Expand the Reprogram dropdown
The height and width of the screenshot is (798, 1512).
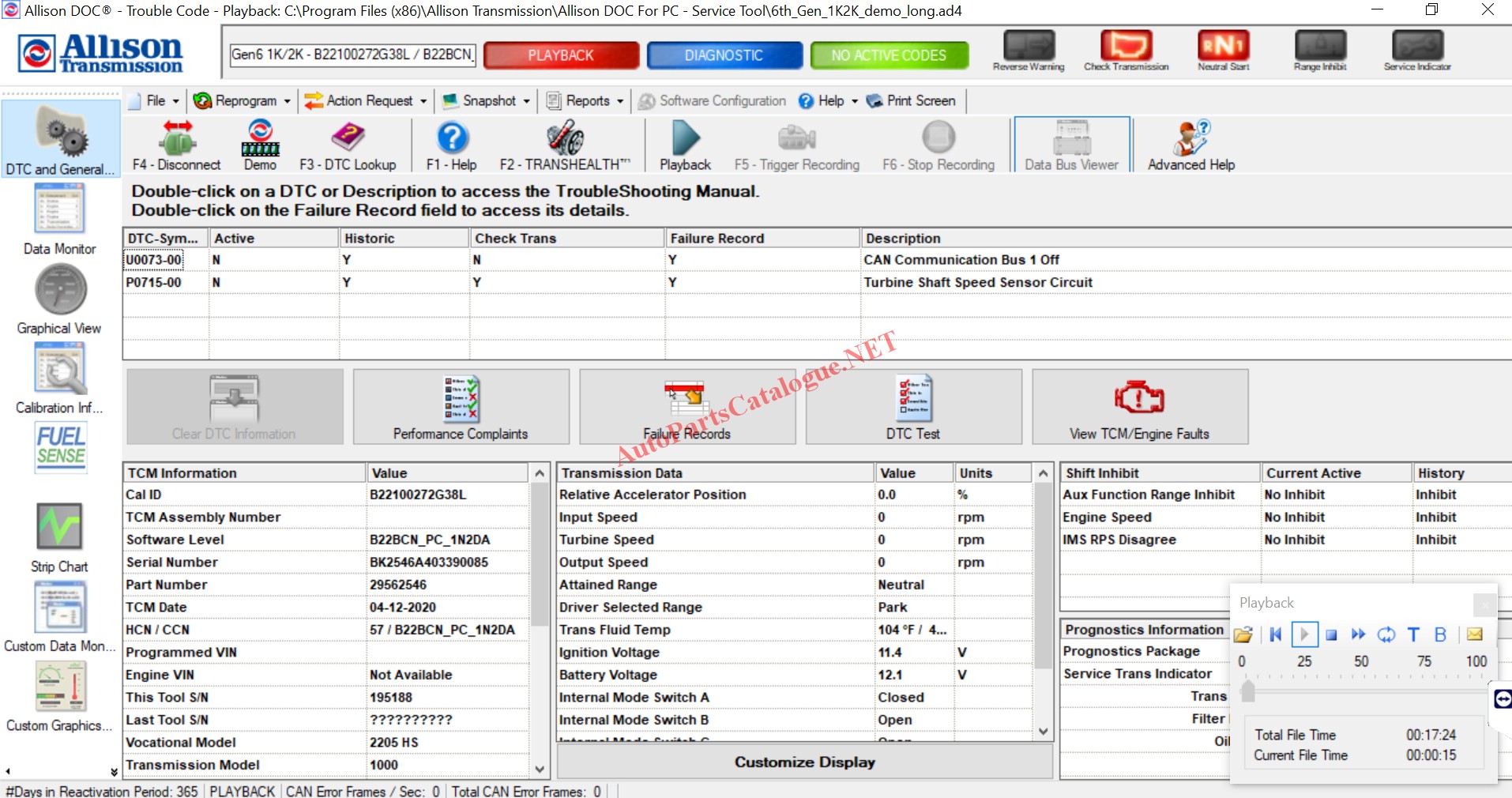(x=243, y=101)
